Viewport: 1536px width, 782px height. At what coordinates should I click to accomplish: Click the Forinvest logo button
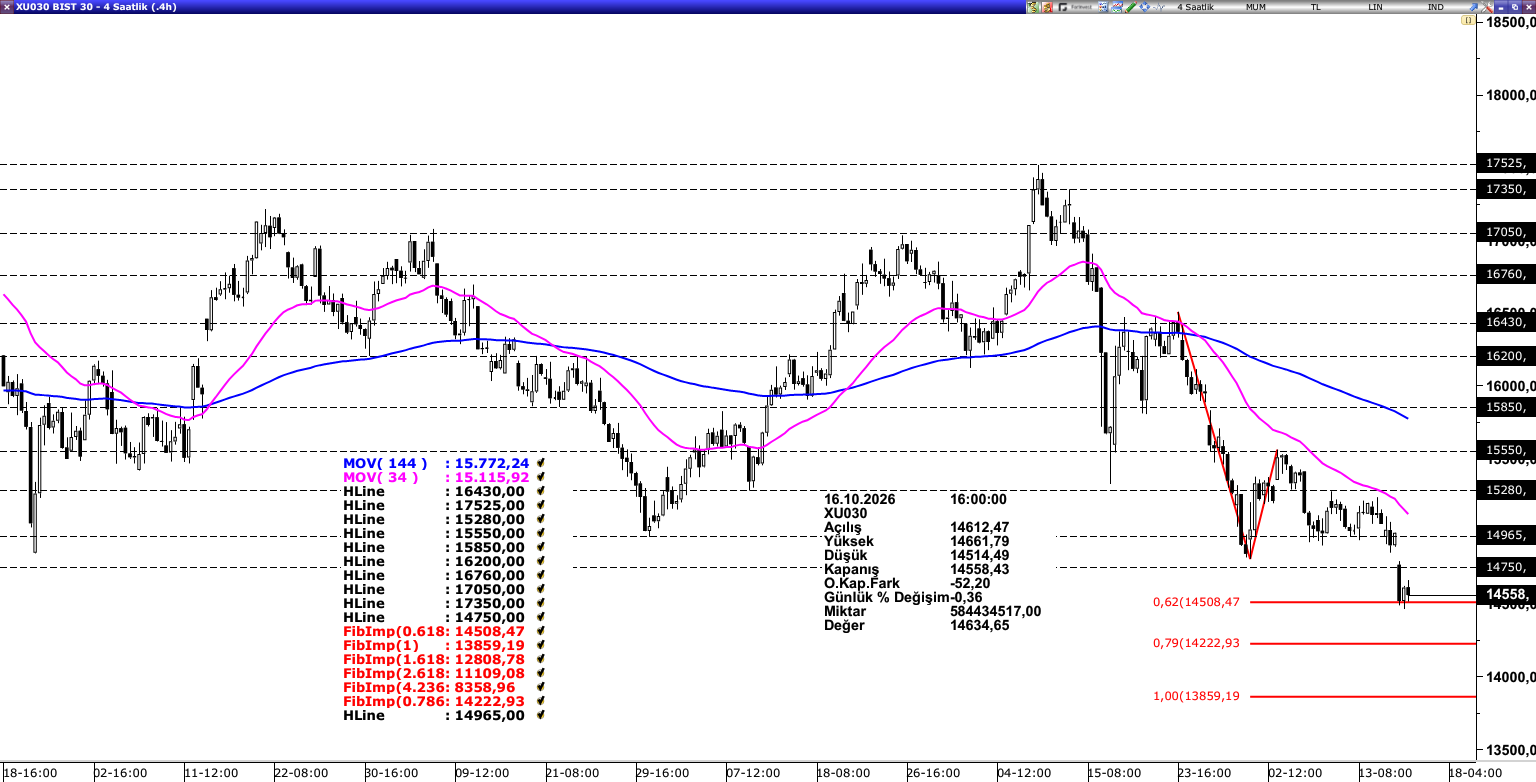coord(1075,7)
